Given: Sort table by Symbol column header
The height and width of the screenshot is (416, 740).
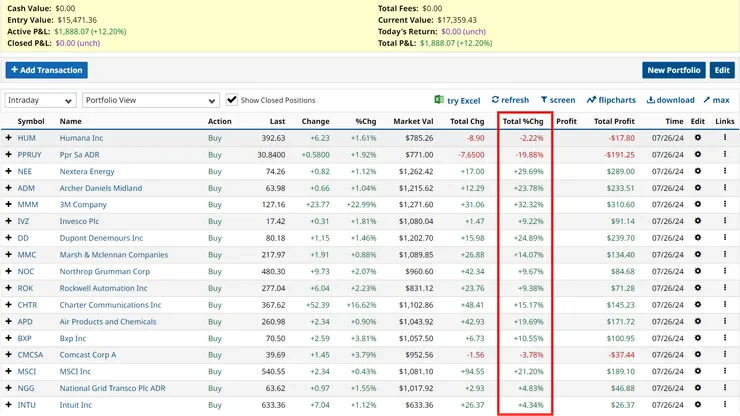Looking at the screenshot, I should 30,121.
